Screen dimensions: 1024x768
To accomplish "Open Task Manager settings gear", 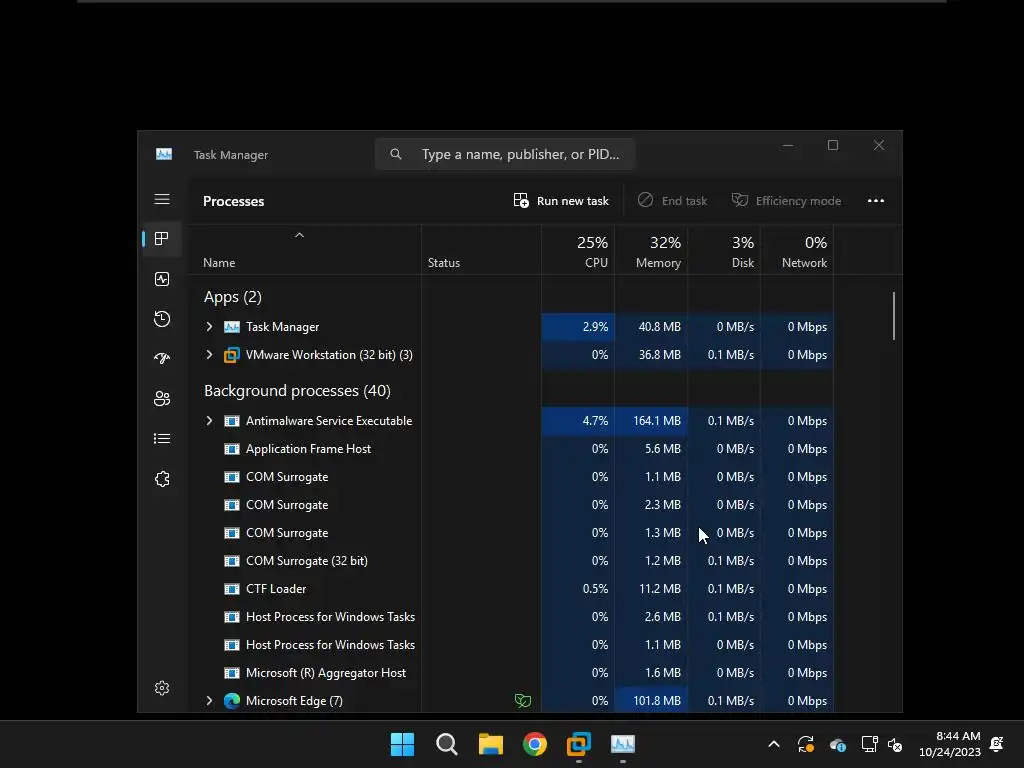I will click(162, 688).
